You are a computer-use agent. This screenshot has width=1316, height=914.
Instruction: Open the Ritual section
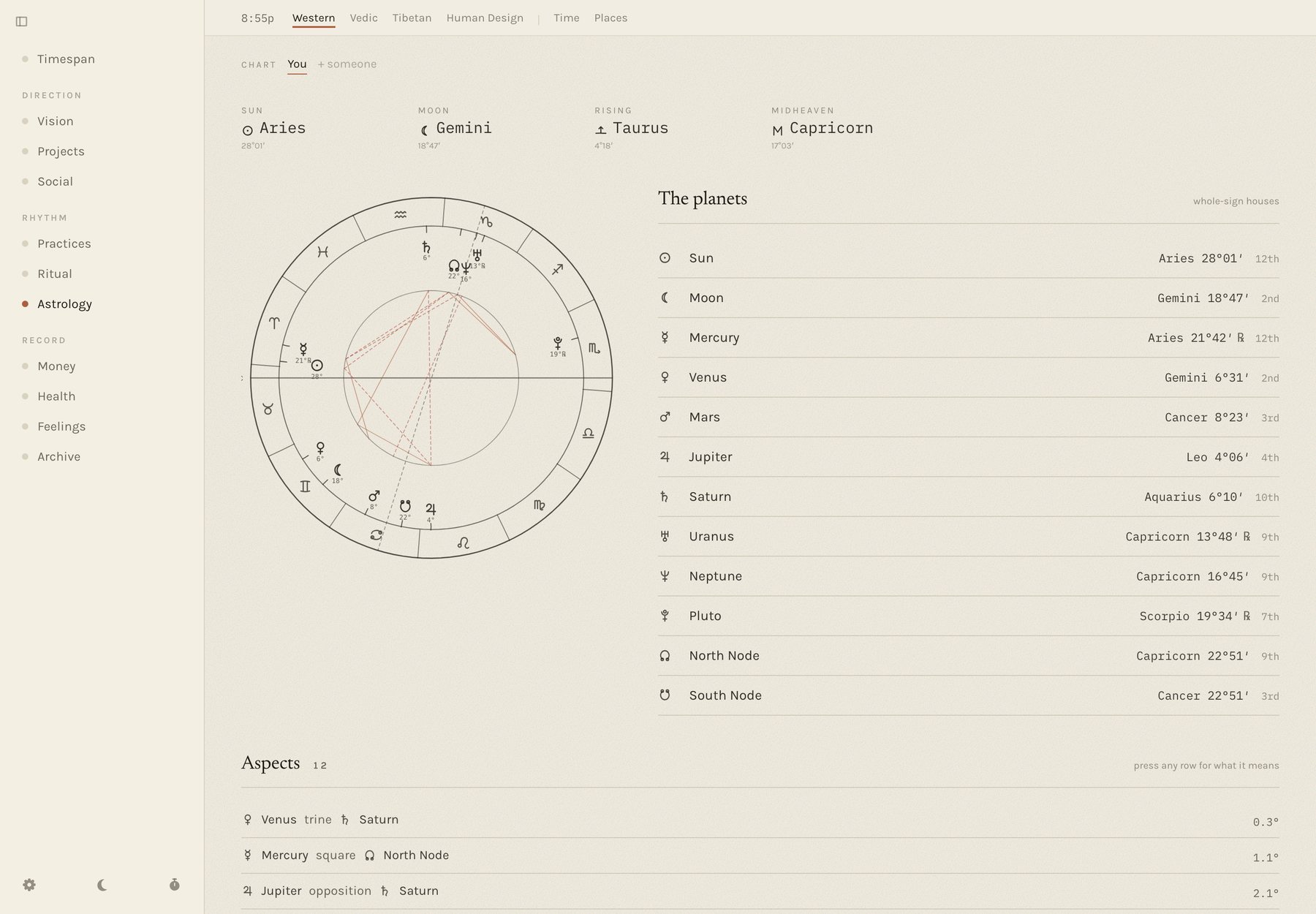click(x=55, y=273)
